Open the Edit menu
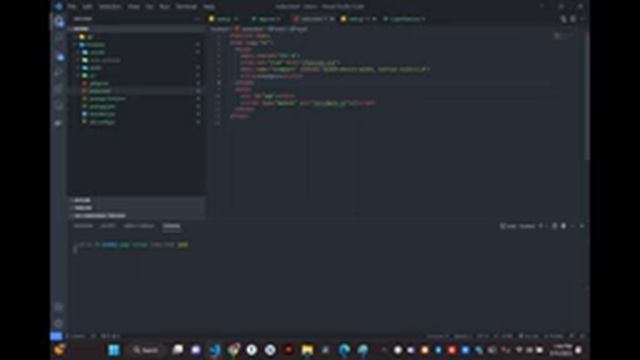Viewport: 640px width, 360px height. point(87,7)
